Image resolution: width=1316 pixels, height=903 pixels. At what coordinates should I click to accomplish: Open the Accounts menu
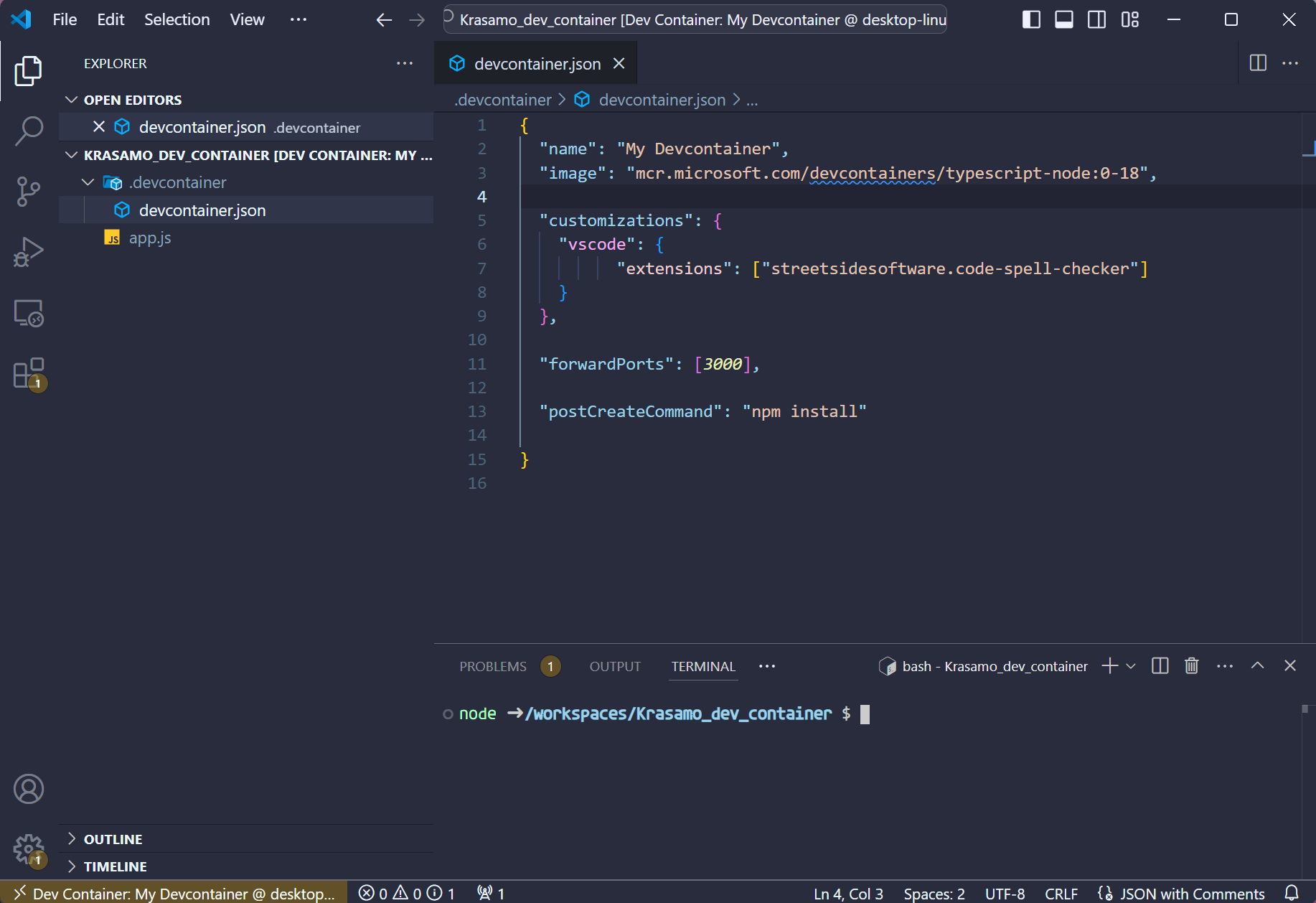29,789
